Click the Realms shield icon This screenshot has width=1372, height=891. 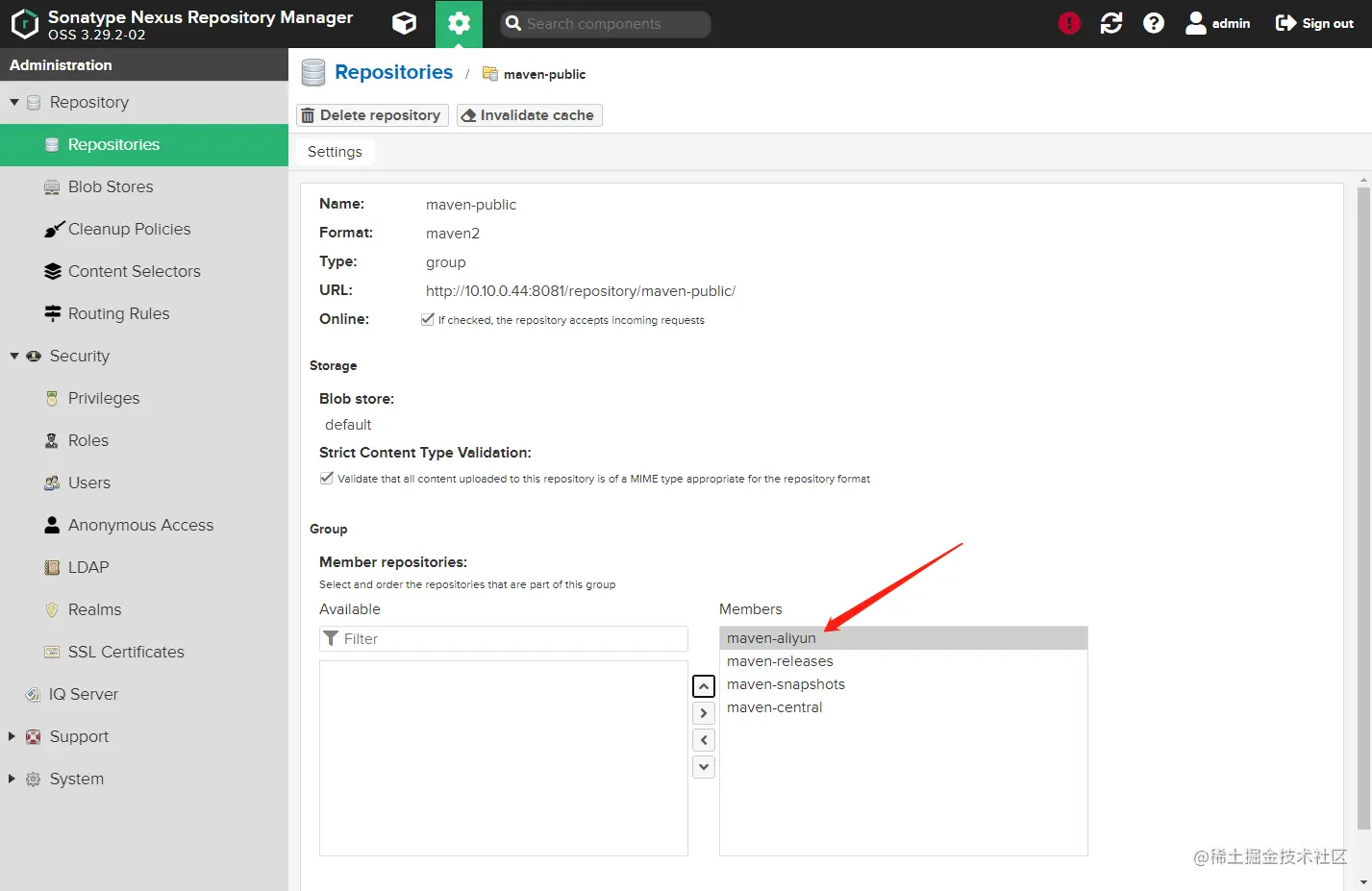point(52,609)
